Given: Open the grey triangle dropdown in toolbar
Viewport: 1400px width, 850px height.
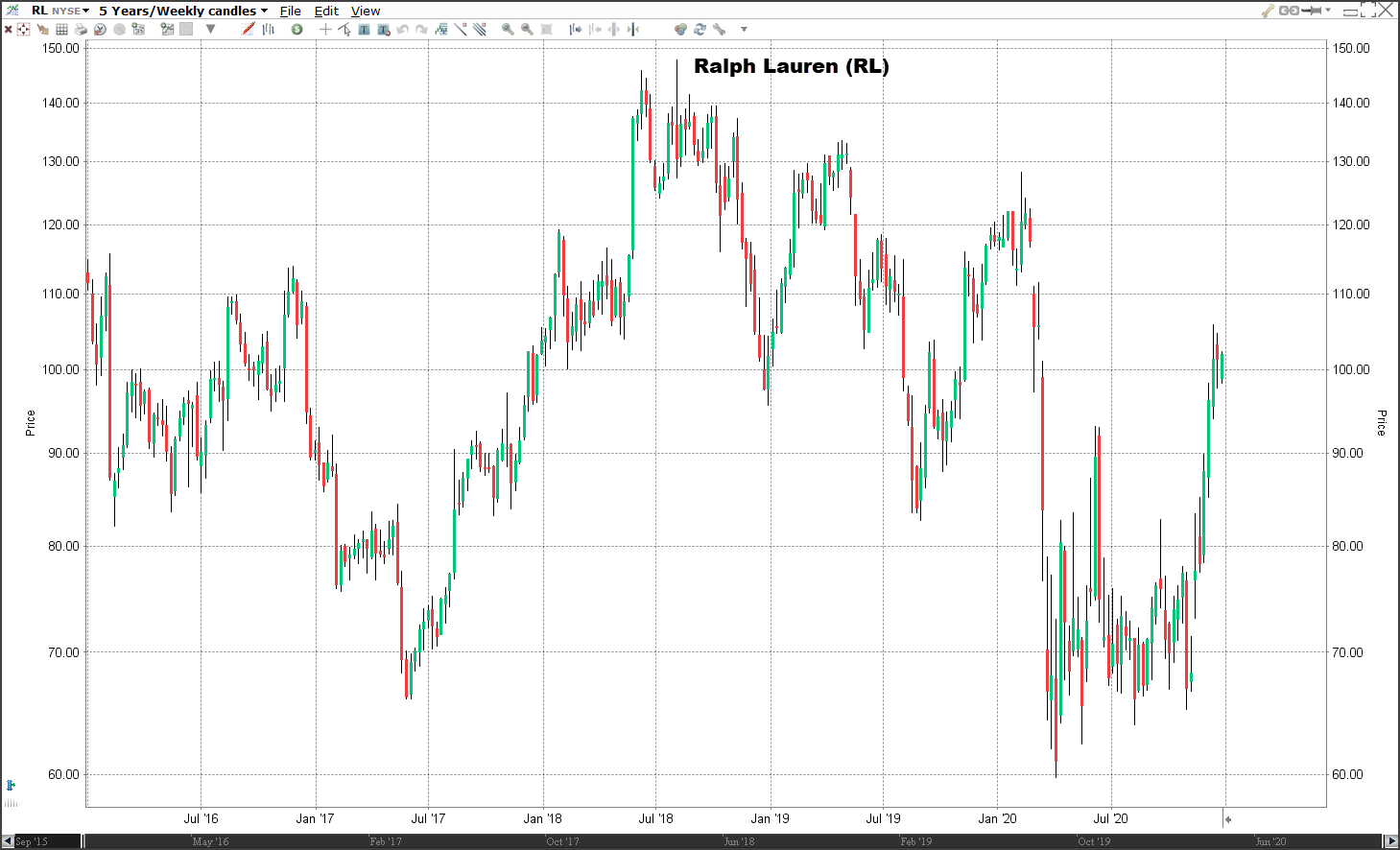Looking at the screenshot, I should (x=210, y=30).
